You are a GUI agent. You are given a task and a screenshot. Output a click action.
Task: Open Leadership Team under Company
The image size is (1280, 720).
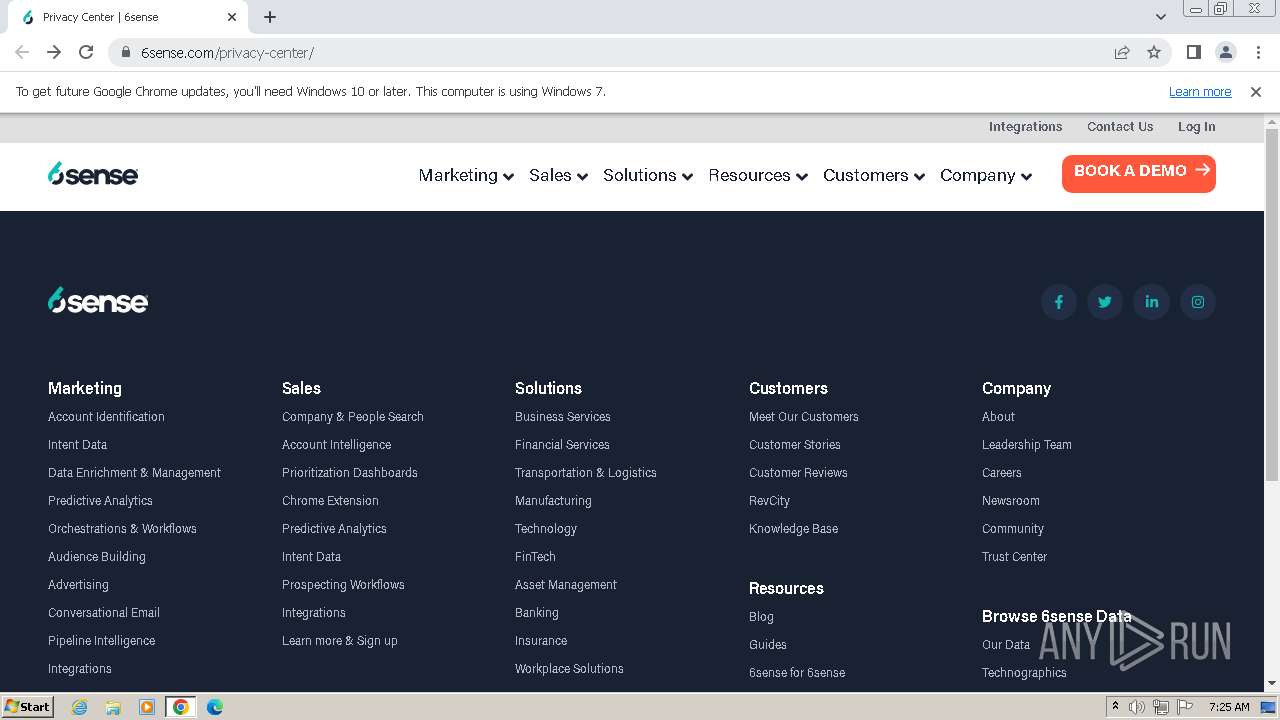(1026, 445)
